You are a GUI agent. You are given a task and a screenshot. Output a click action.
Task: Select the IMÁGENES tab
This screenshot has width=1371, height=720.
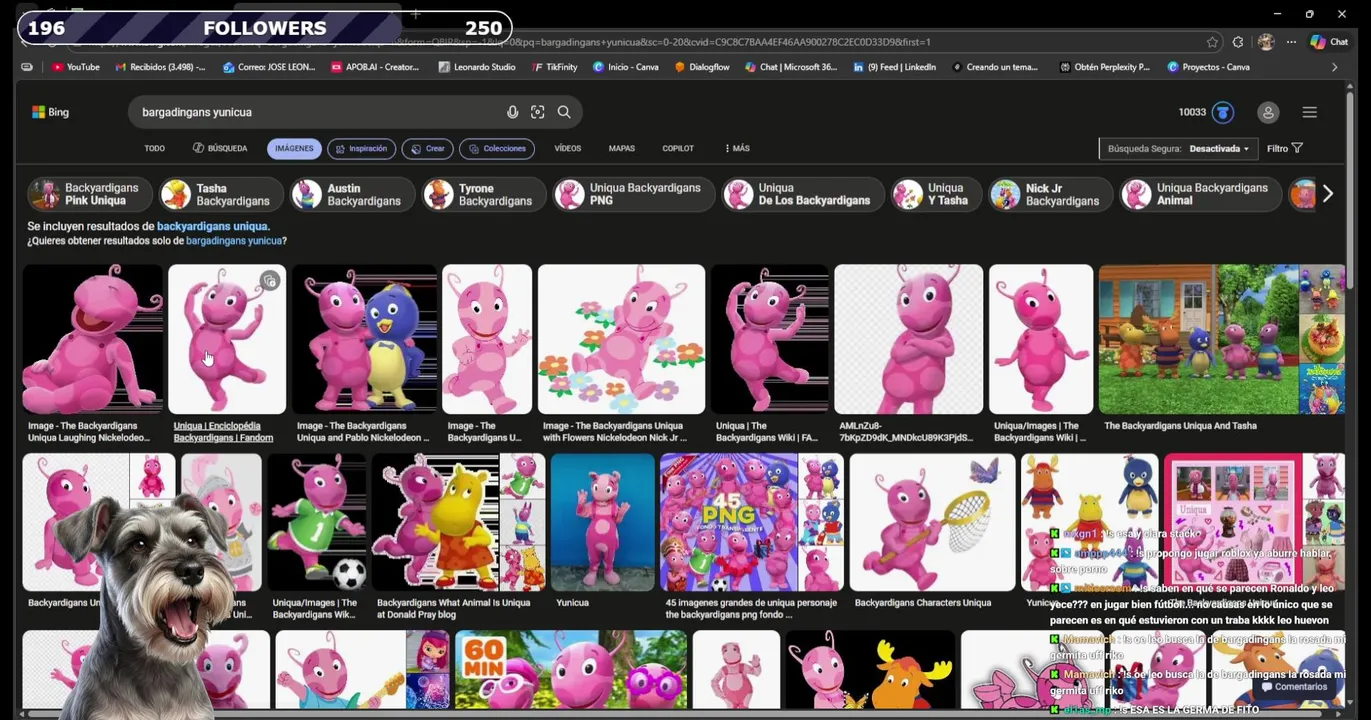click(x=294, y=148)
